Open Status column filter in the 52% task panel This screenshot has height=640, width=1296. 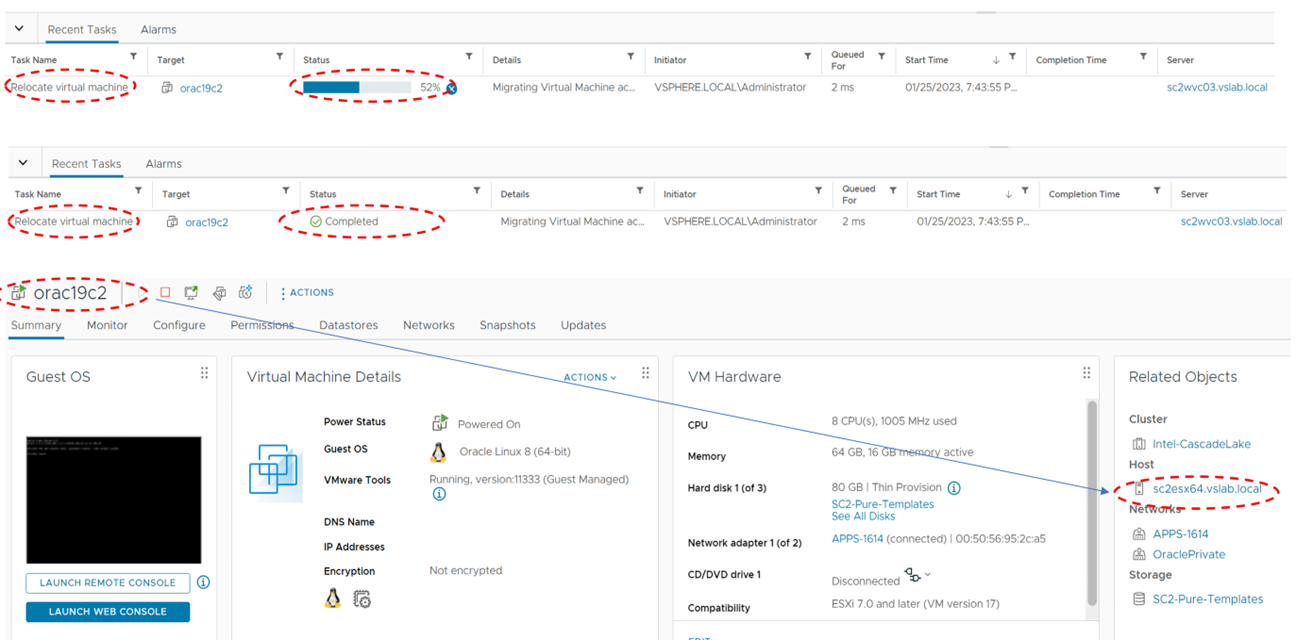tap(469, 57)
